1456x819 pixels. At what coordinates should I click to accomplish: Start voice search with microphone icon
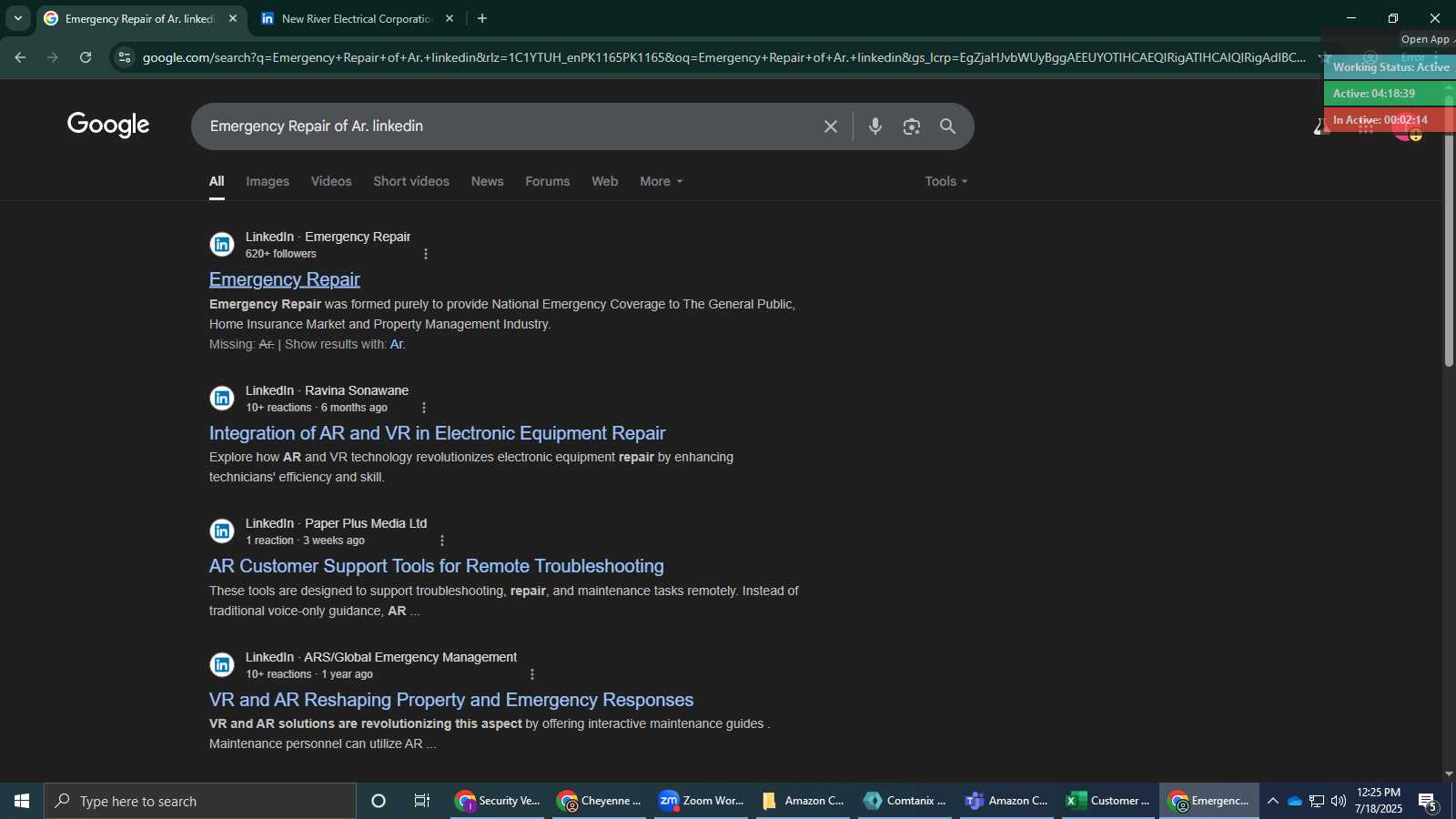(x=875, y=126)
